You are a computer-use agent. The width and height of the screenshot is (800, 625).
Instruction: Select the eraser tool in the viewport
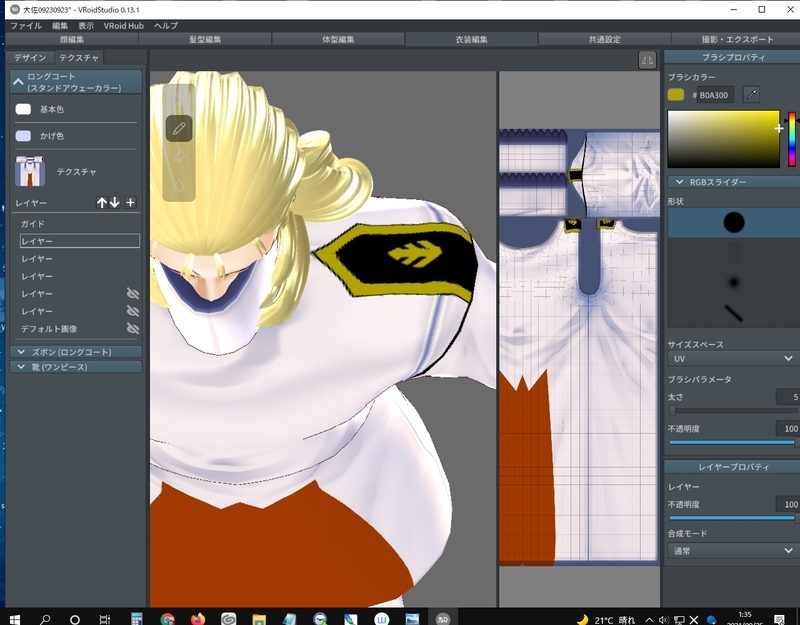point(179,157)
